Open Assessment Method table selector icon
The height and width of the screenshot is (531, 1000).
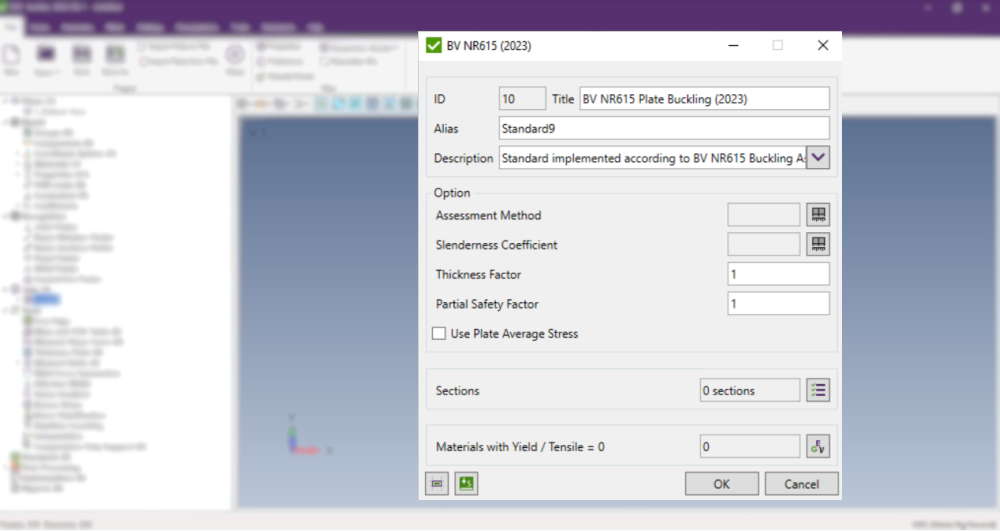click(x=818, y=215)
